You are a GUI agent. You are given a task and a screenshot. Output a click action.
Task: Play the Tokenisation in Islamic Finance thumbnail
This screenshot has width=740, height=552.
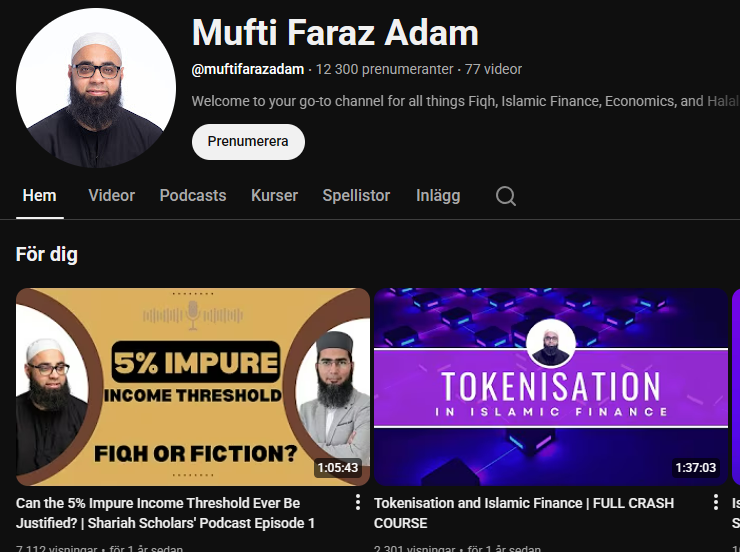pos(551,387)
